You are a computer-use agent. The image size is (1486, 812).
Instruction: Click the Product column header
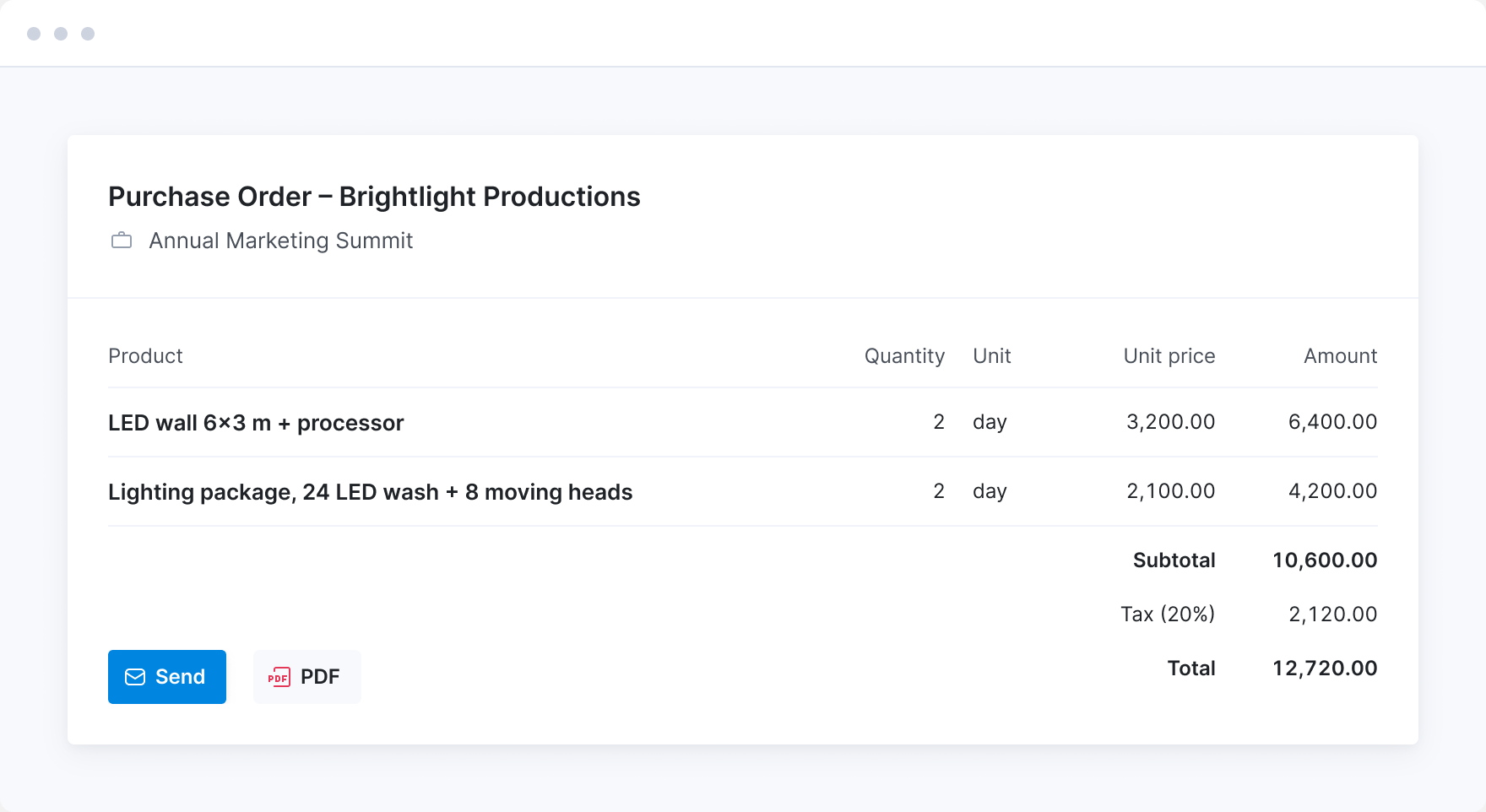145,356
